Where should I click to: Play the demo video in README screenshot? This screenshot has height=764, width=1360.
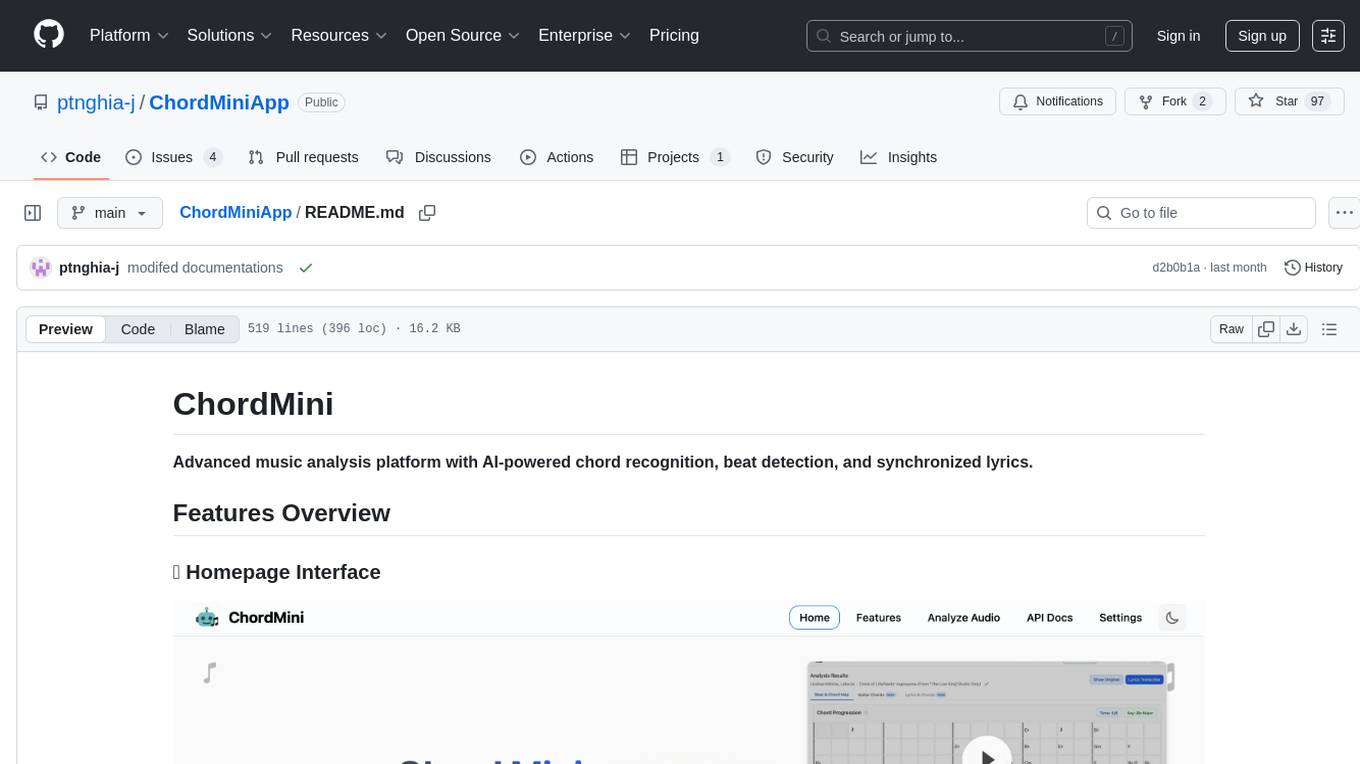(x=987, y=752)
